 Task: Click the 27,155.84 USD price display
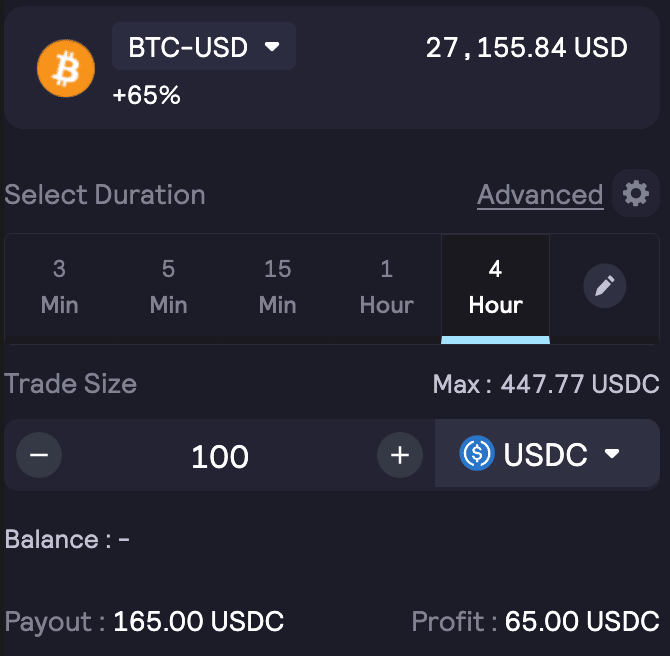pos(526,47)
